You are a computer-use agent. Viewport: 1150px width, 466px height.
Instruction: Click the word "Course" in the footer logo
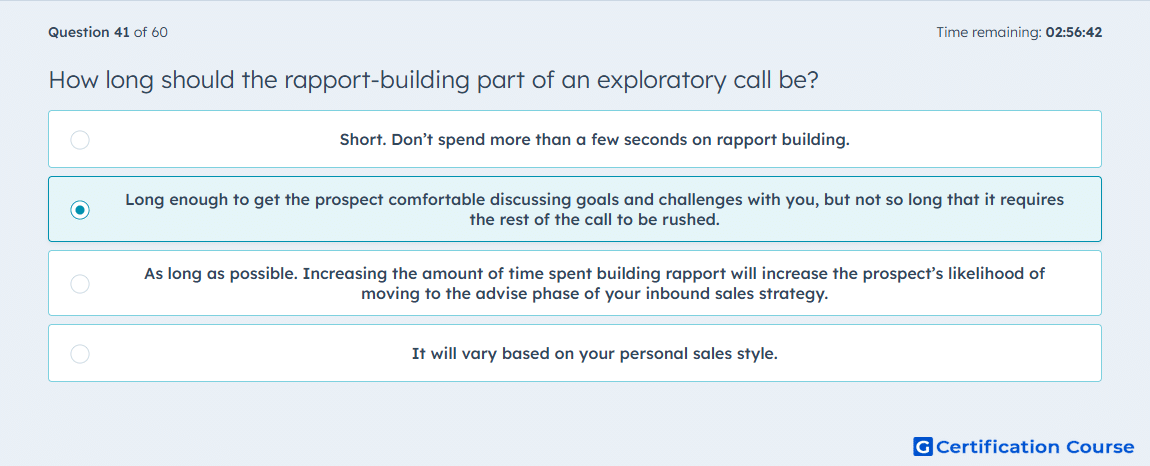tap(1100, 447)
